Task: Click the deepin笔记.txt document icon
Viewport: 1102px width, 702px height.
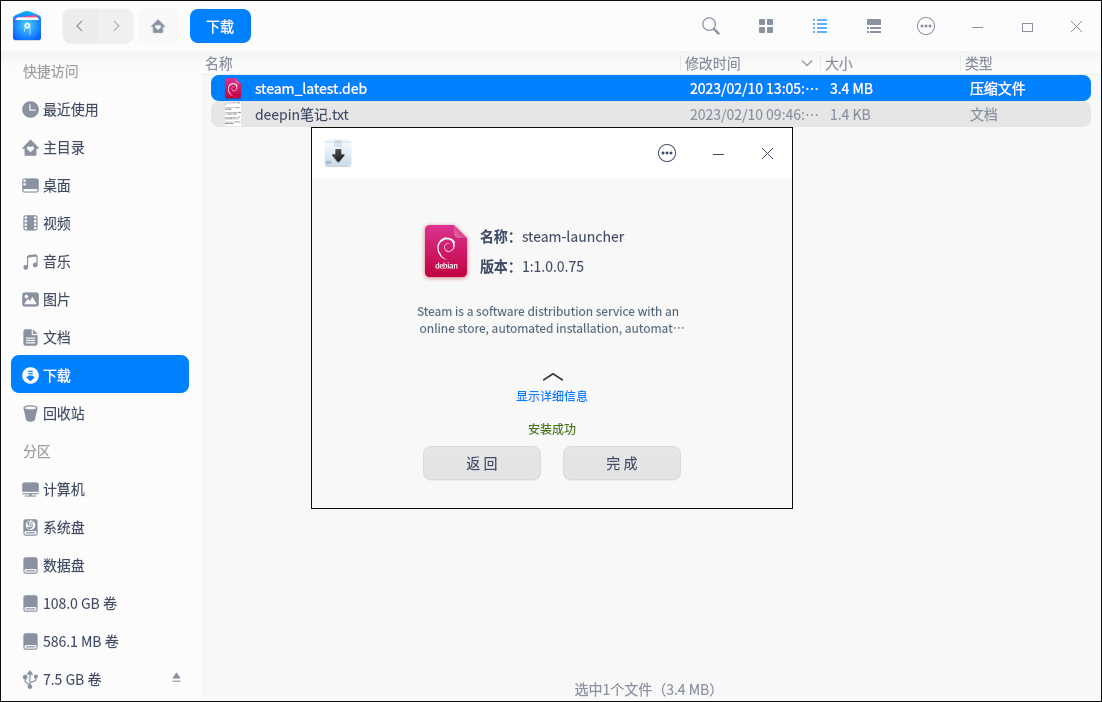Action: pos(233,115)
